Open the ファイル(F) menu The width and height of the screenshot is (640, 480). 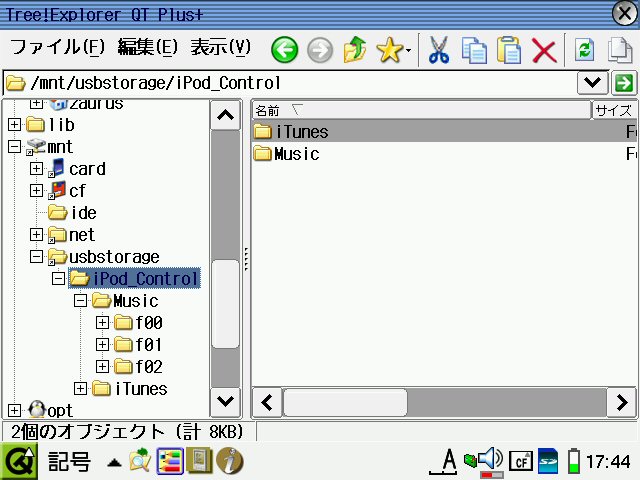57,47
